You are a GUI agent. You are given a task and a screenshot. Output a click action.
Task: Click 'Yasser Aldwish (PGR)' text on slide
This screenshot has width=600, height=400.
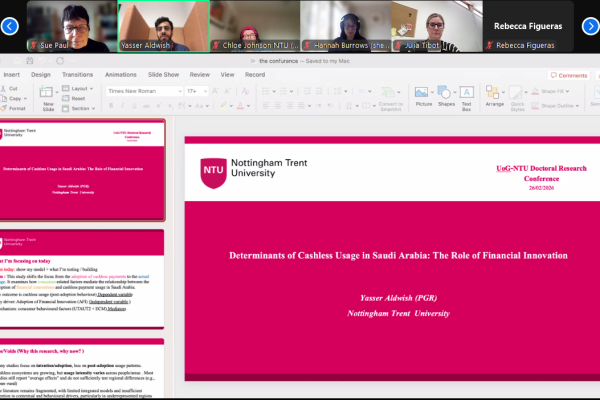coord(398,298)
